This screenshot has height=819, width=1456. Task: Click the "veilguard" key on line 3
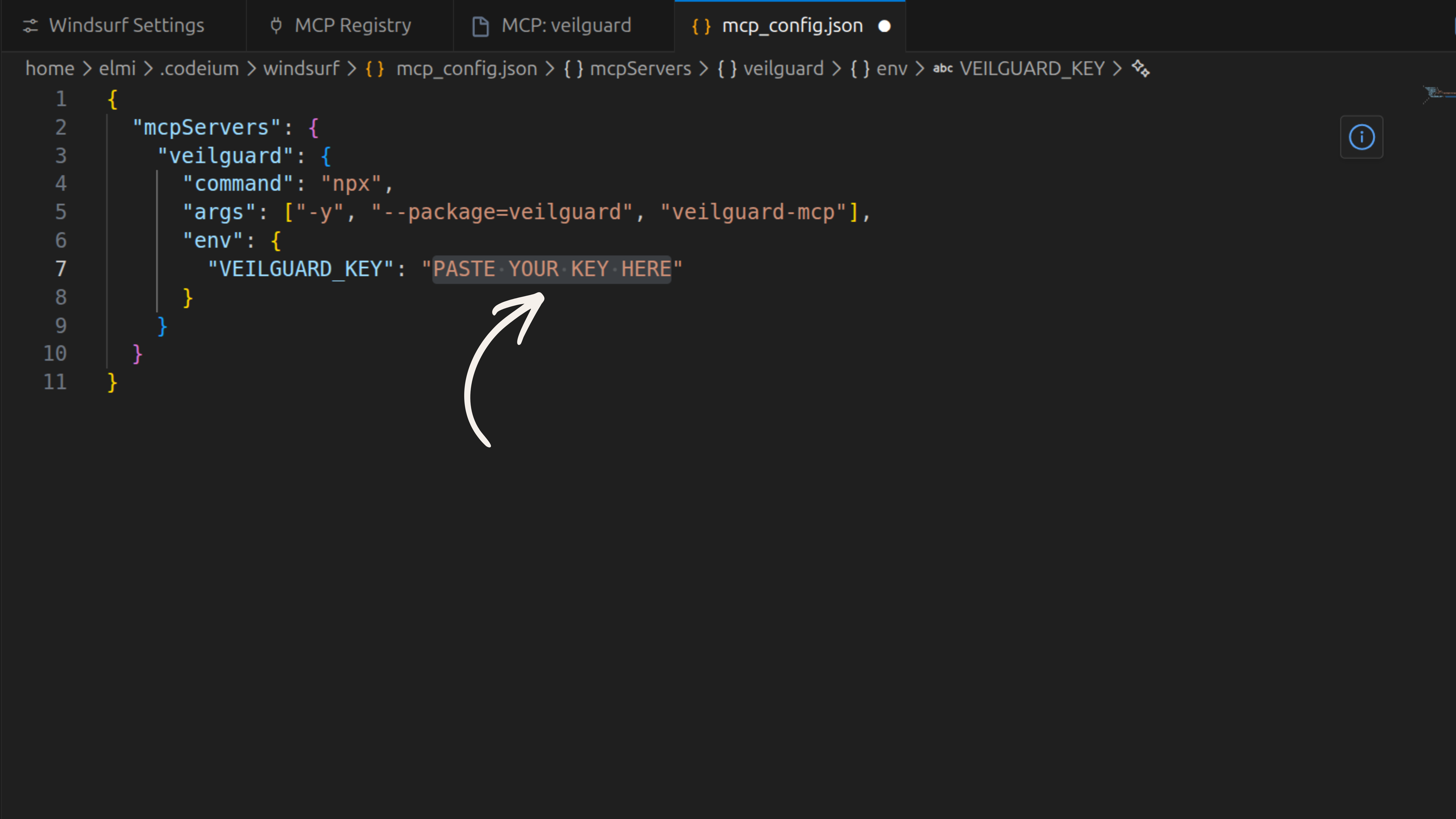pos(225,156)
